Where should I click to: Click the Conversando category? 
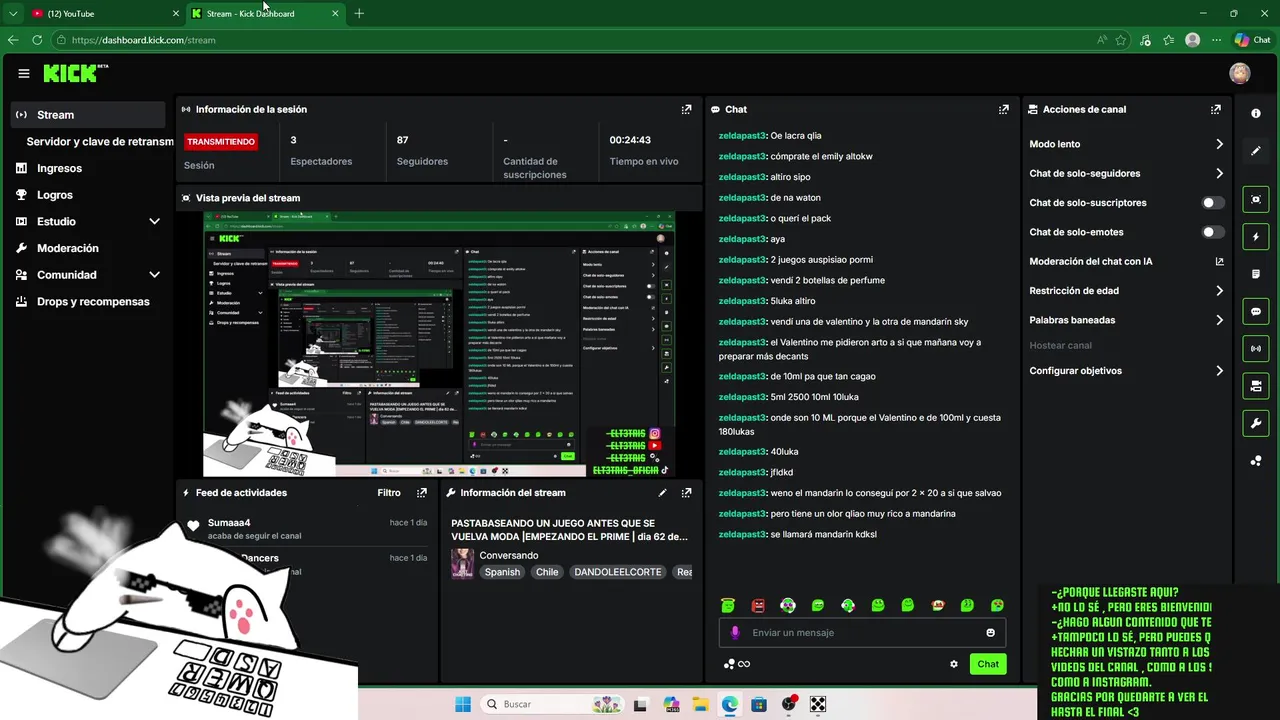[x=509, y=556]
